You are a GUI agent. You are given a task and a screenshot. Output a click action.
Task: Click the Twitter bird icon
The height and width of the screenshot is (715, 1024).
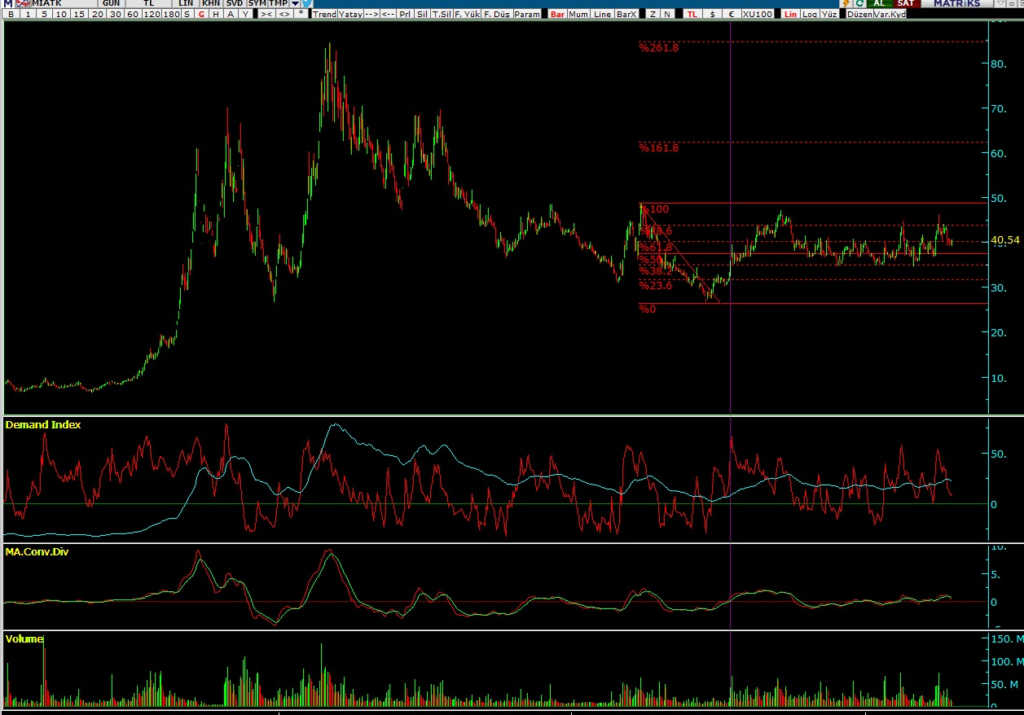[x=306, y=4]
